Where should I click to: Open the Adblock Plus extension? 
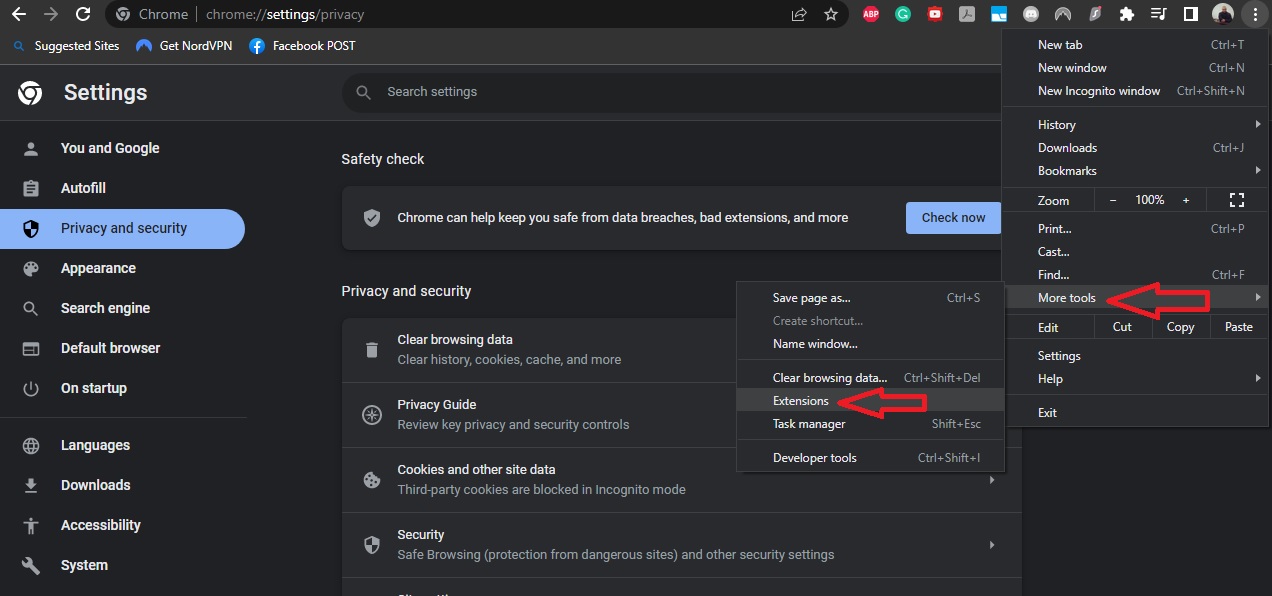(x=870, y=14)
